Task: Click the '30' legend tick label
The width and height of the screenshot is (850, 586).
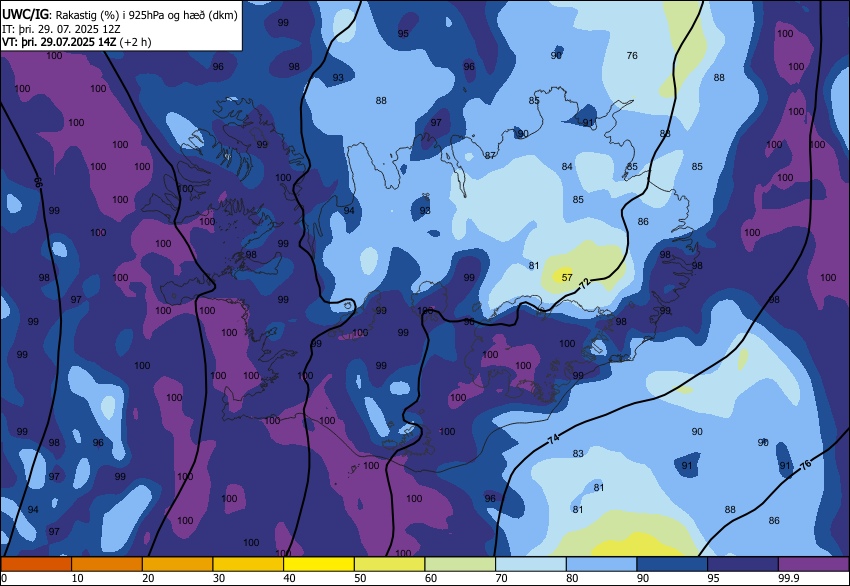Action: click(x=218, y=578)
